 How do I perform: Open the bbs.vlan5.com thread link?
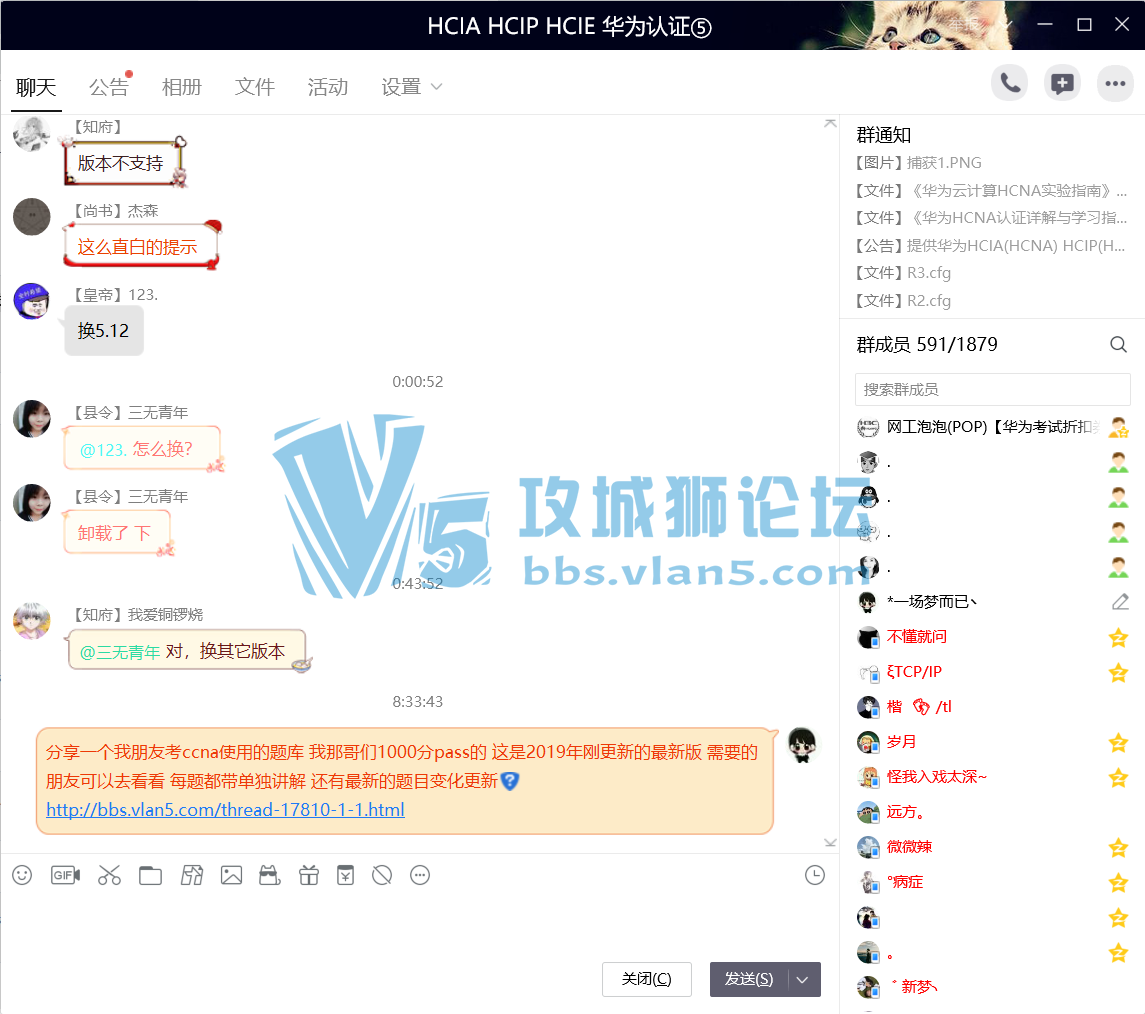tap(225, 810)
